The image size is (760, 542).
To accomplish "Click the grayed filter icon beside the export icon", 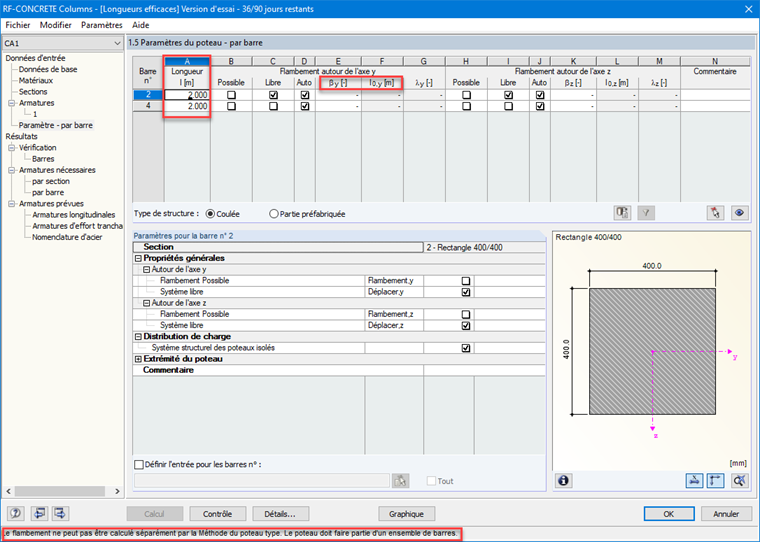I will pyautogui.click(x=646, y=213).
